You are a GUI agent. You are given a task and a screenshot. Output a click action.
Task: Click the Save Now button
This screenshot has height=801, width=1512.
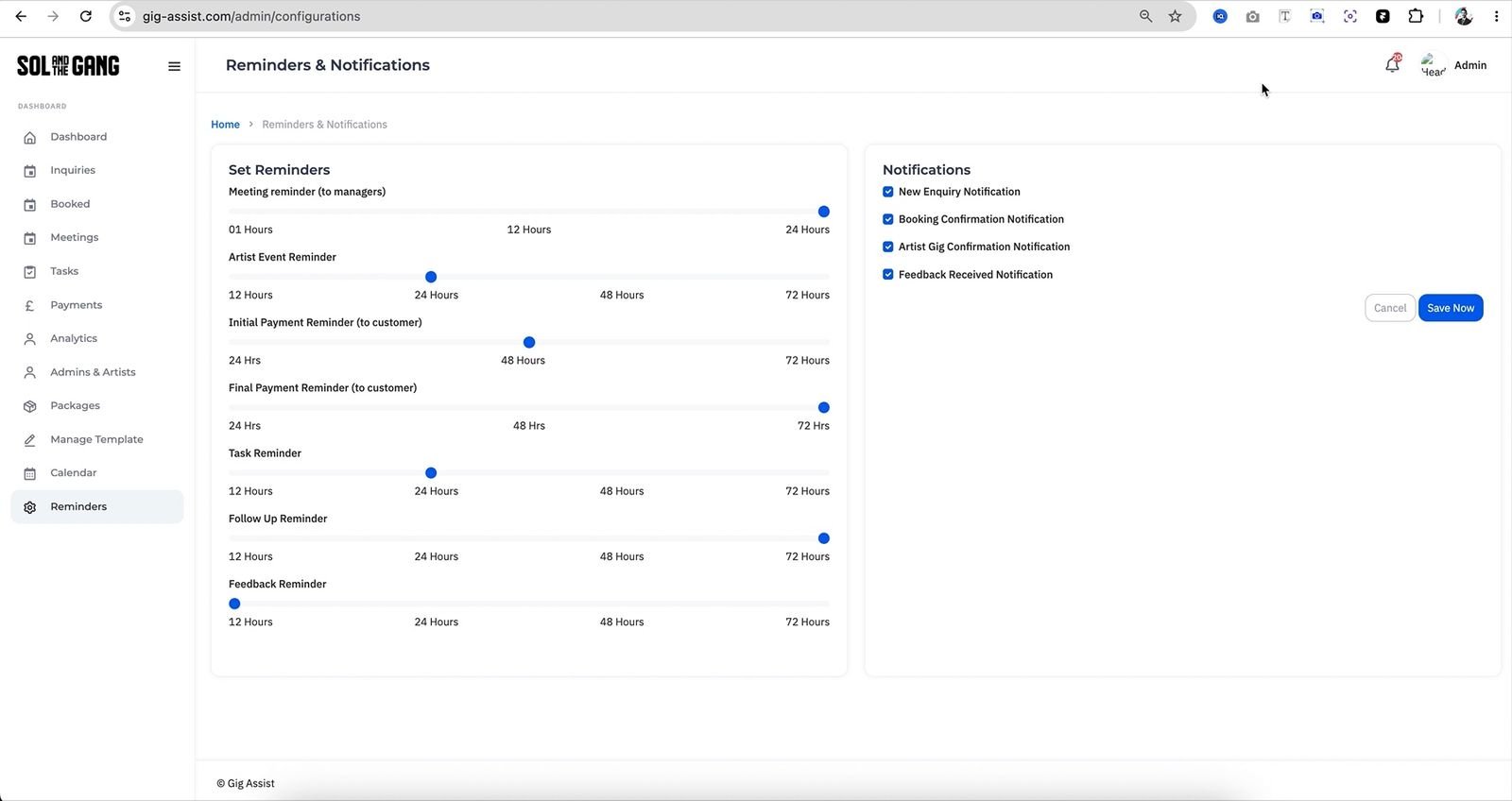pos(1451,308)
